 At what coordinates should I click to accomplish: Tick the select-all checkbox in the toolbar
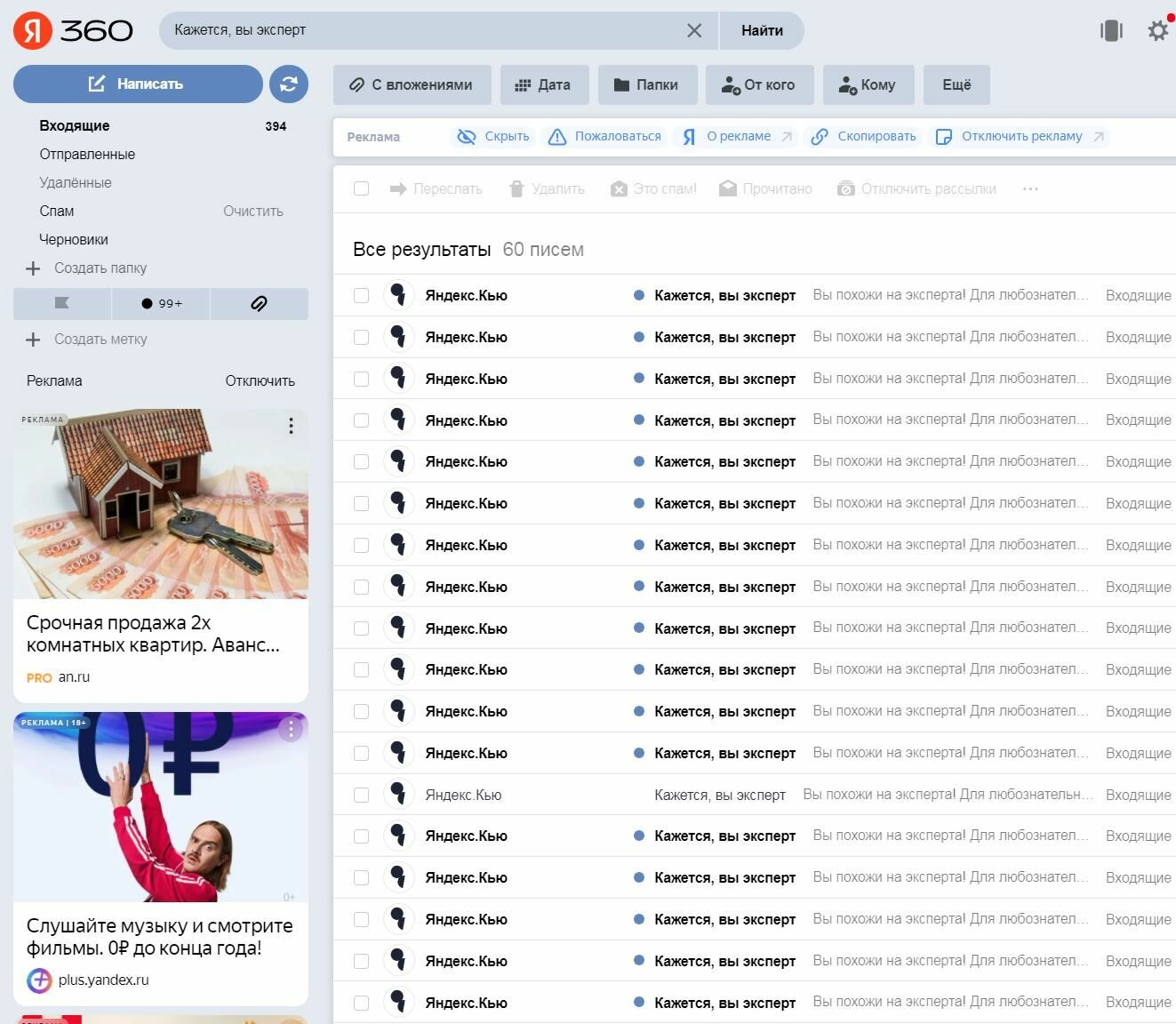click(361, 188)
